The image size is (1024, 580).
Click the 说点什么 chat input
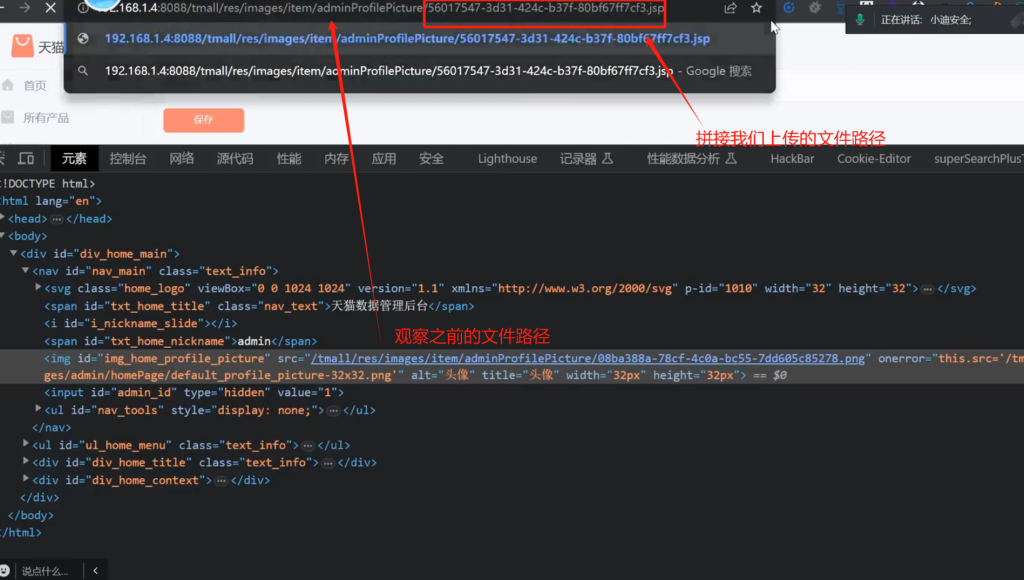(46, 571)
